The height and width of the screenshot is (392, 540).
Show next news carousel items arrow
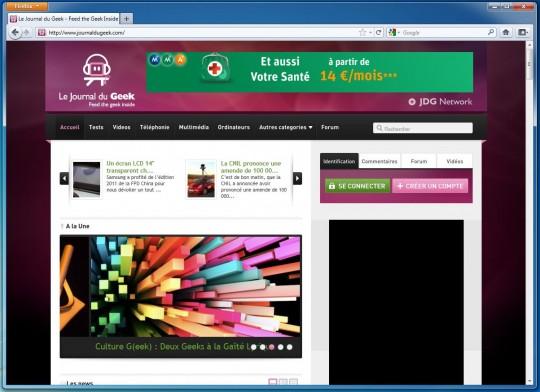coord(298,178)
